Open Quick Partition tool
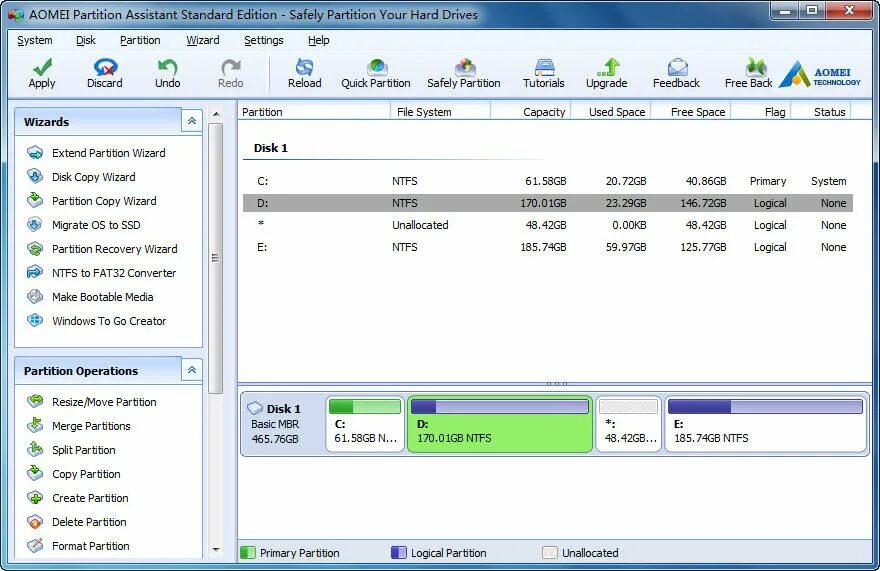Screen dimensions: 880x571 (x=375, y=74)
